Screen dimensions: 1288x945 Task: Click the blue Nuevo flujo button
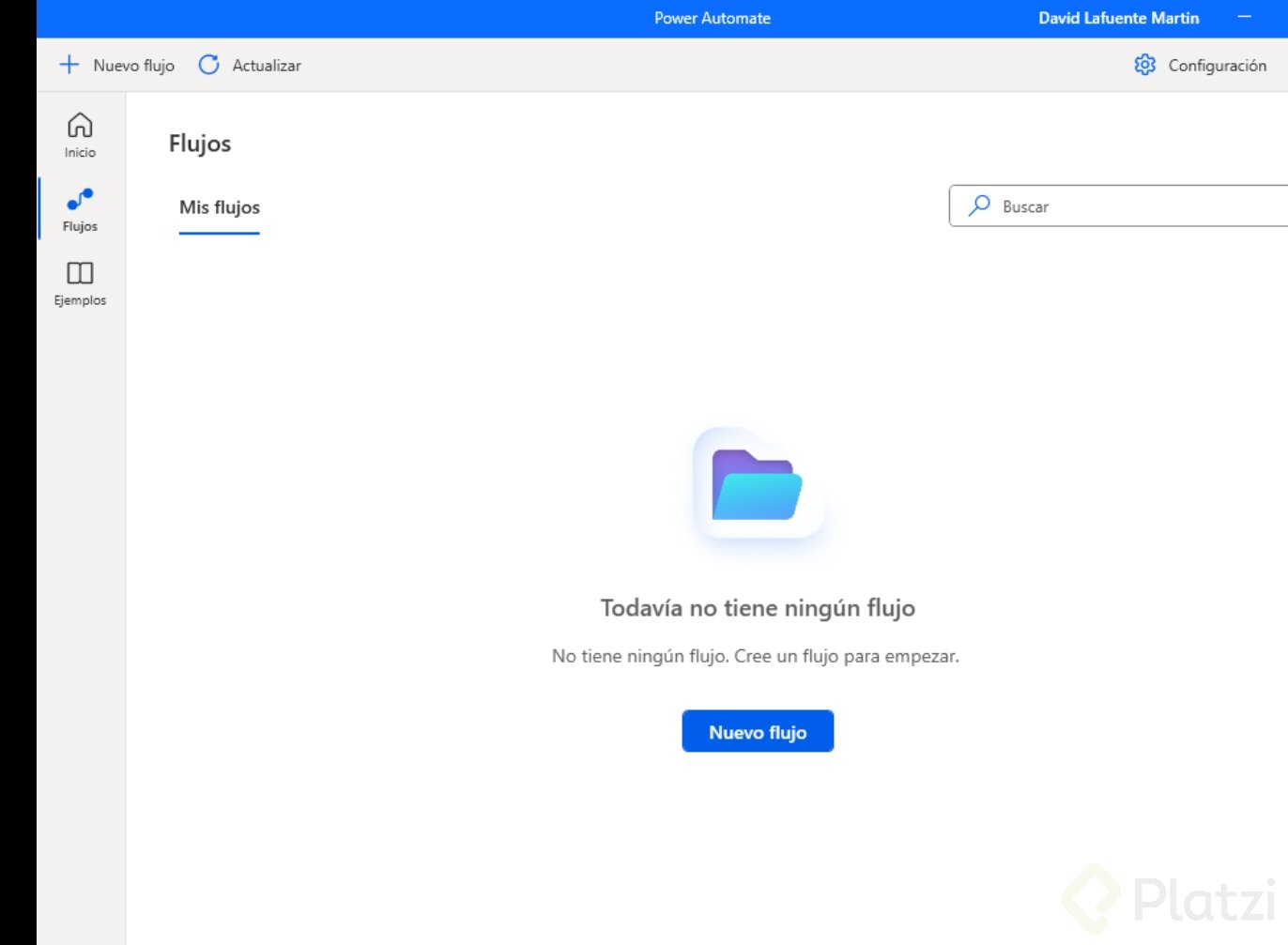758,731
